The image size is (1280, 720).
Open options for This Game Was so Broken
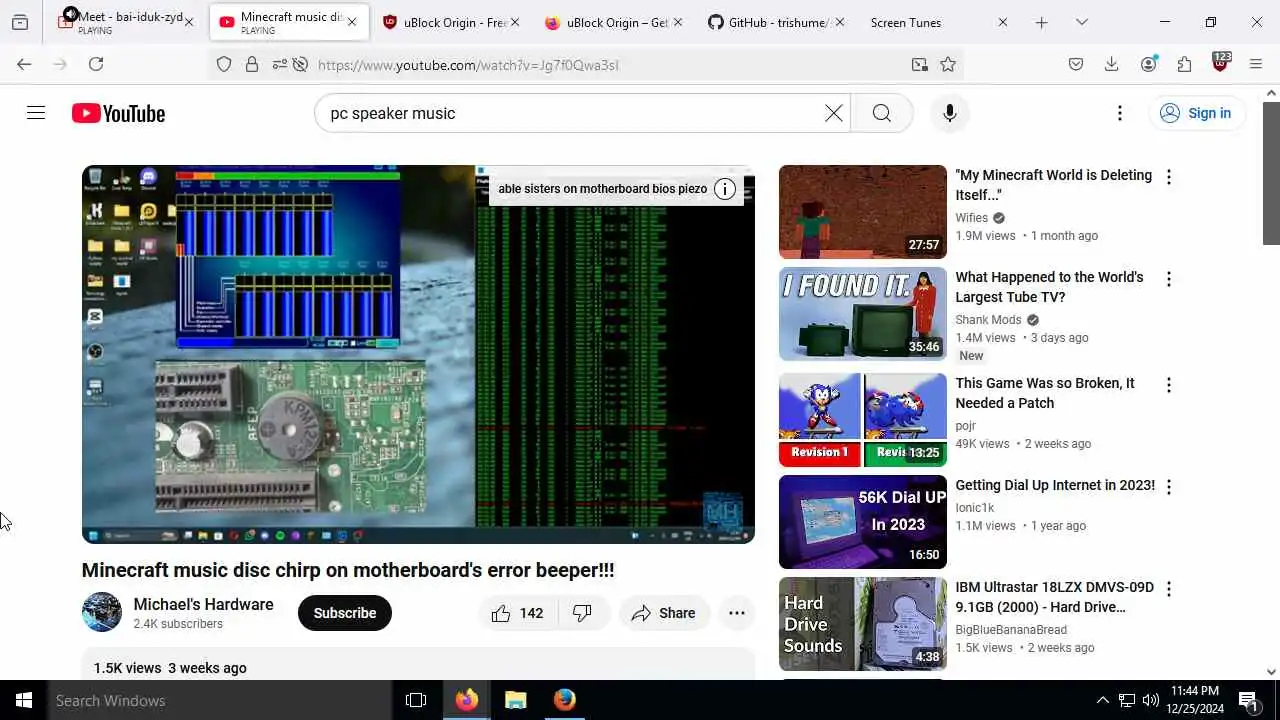pos(1168,385)
